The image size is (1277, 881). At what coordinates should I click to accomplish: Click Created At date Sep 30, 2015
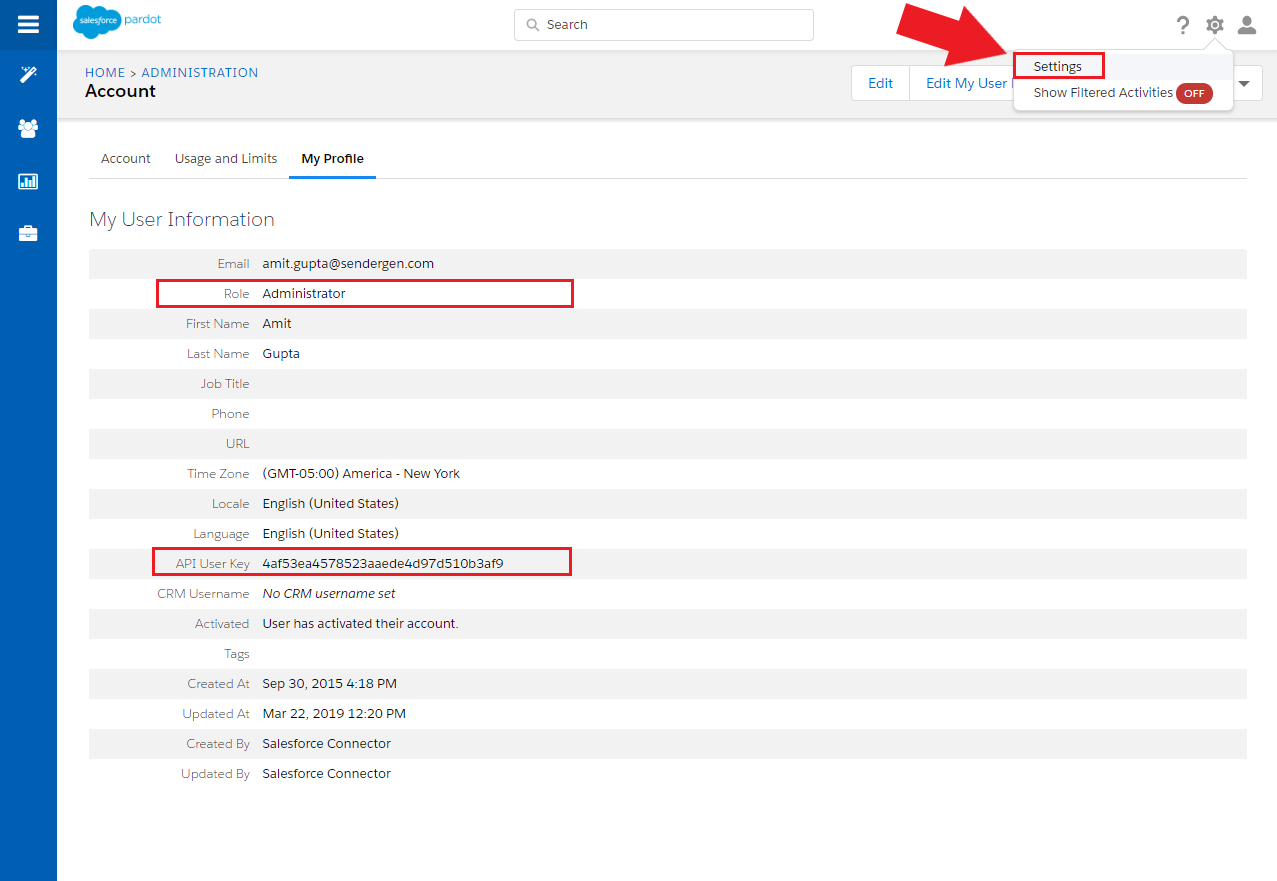330,684
